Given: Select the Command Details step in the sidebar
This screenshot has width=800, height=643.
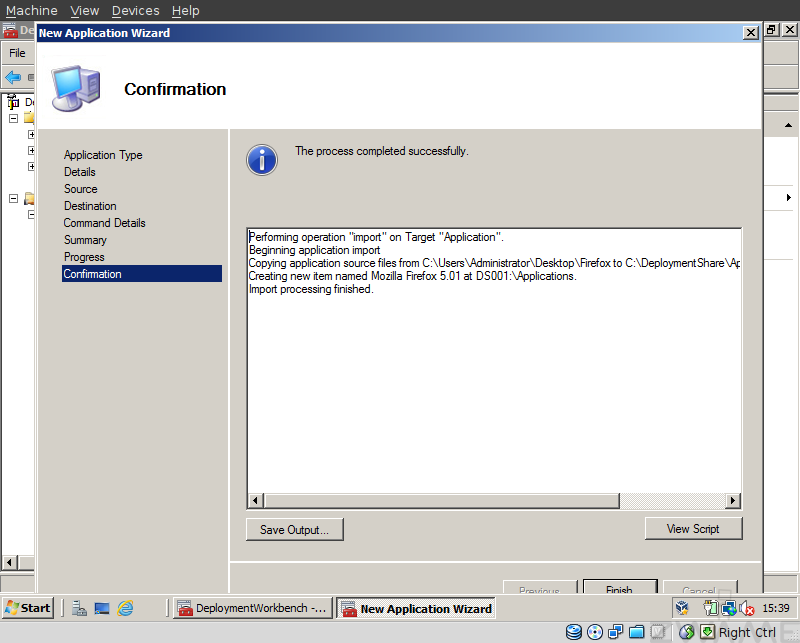Looking at the screenshot, I should tap(105, 223).
